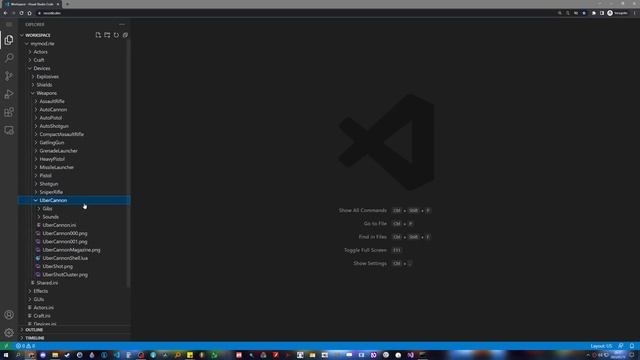Open the Extensions view
Viewport: 640px width, 360px height.
(x=9, y=112)
